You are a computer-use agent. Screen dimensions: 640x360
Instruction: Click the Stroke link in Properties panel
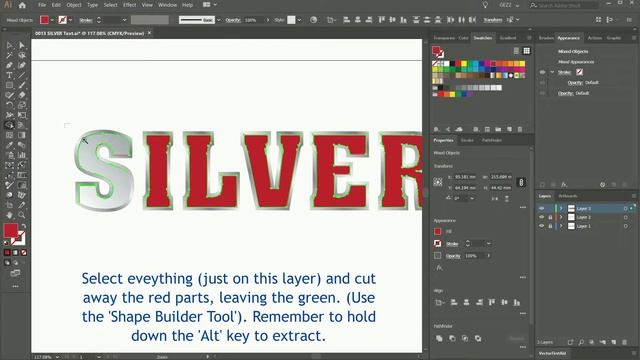pyautogui.click(x=452, y=244)
